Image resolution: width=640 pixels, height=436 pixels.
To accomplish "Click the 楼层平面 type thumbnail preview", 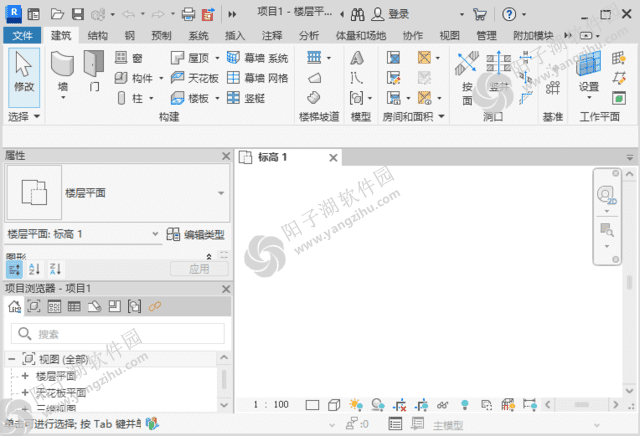I will coord(35,193).
